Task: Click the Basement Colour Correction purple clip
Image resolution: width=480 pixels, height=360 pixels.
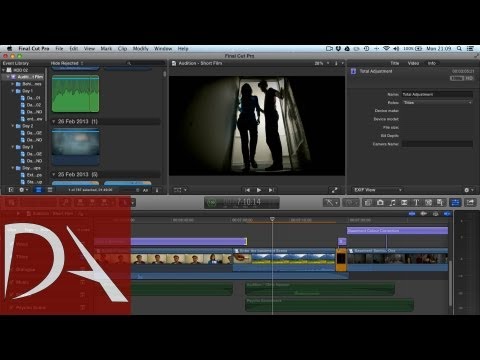Action: click(397, 231)
